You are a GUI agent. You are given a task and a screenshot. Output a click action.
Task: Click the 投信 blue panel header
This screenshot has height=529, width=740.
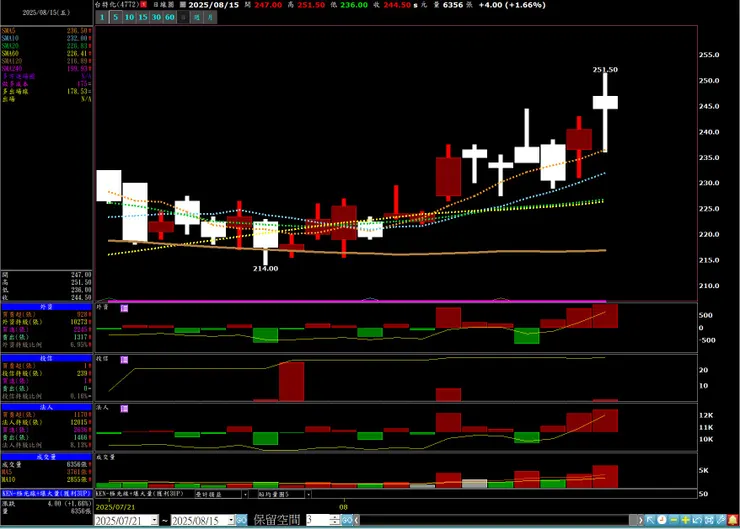click(x=46, y=358)
